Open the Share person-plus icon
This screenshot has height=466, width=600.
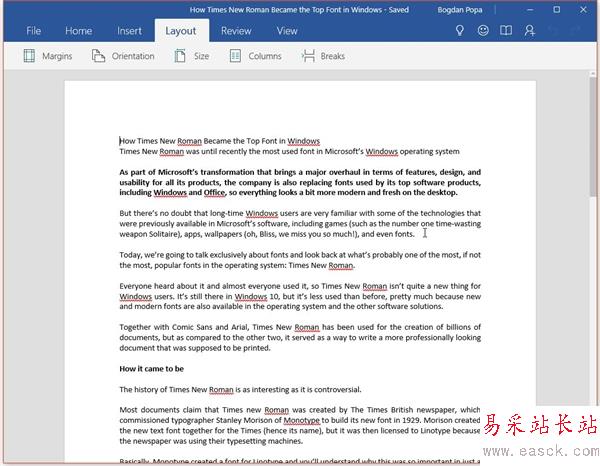pos(530,31)
